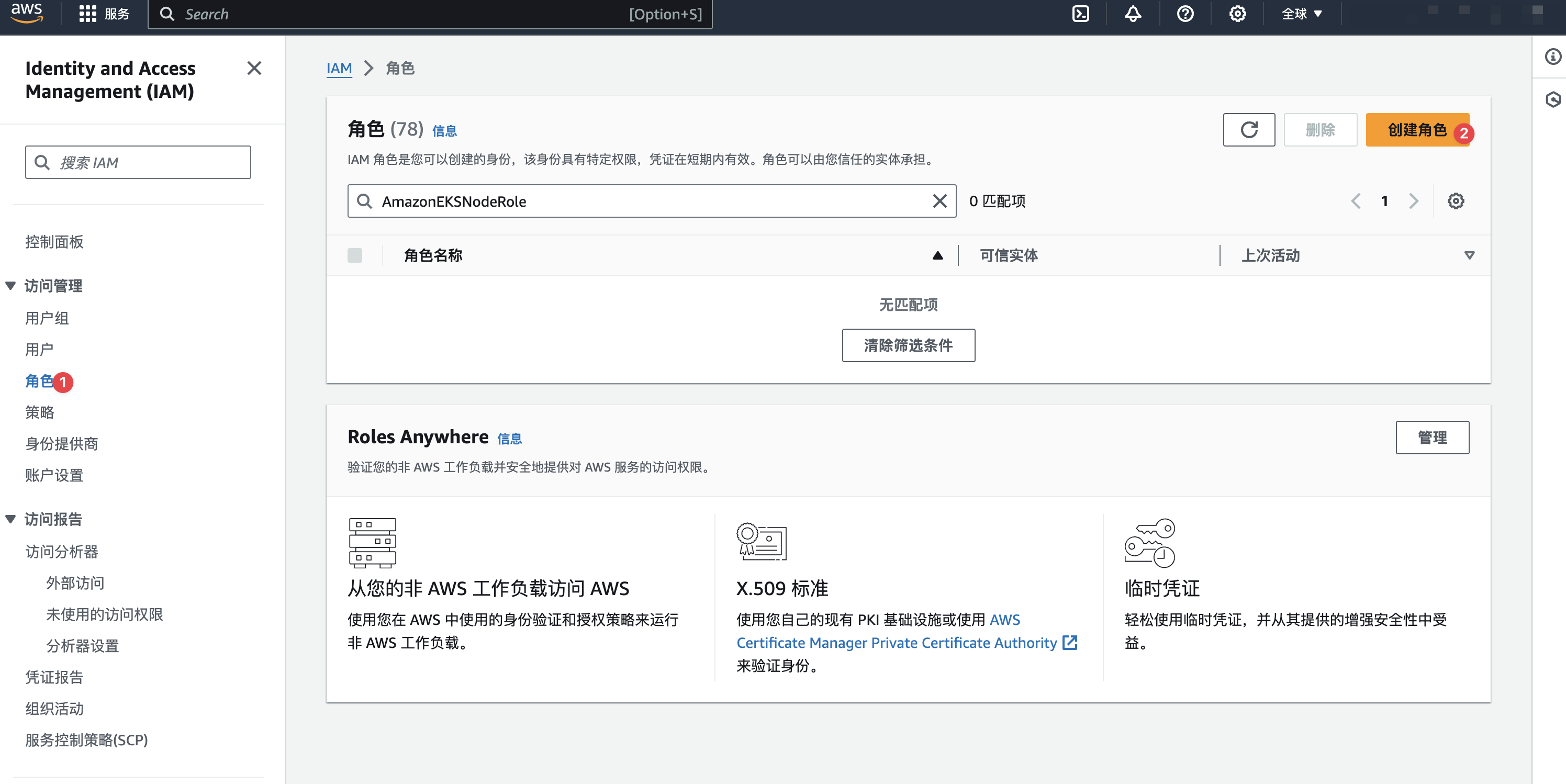Click the Trusted entities column header

[x=1009, y=255]
